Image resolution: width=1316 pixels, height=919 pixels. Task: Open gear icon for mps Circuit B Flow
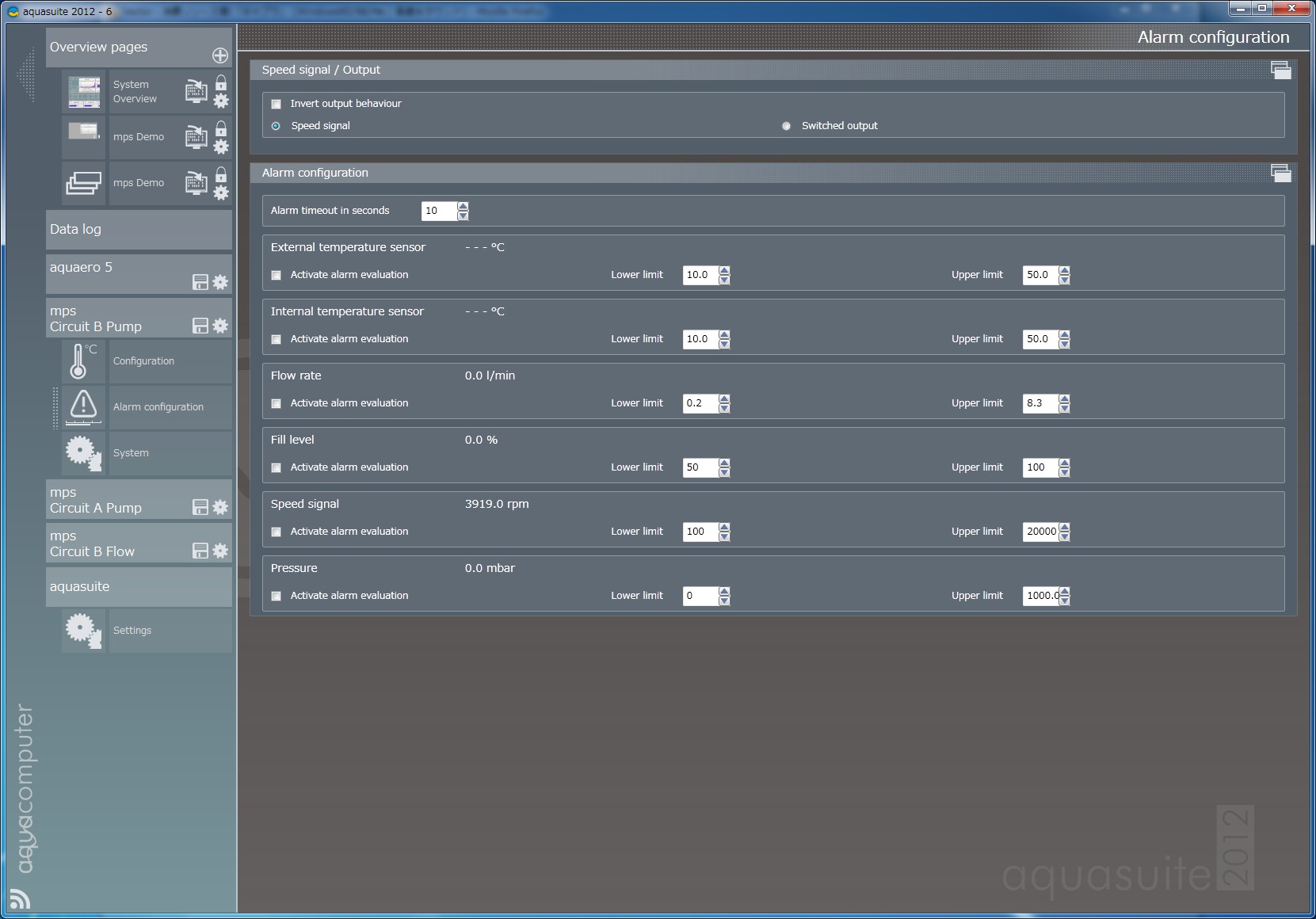220,551
